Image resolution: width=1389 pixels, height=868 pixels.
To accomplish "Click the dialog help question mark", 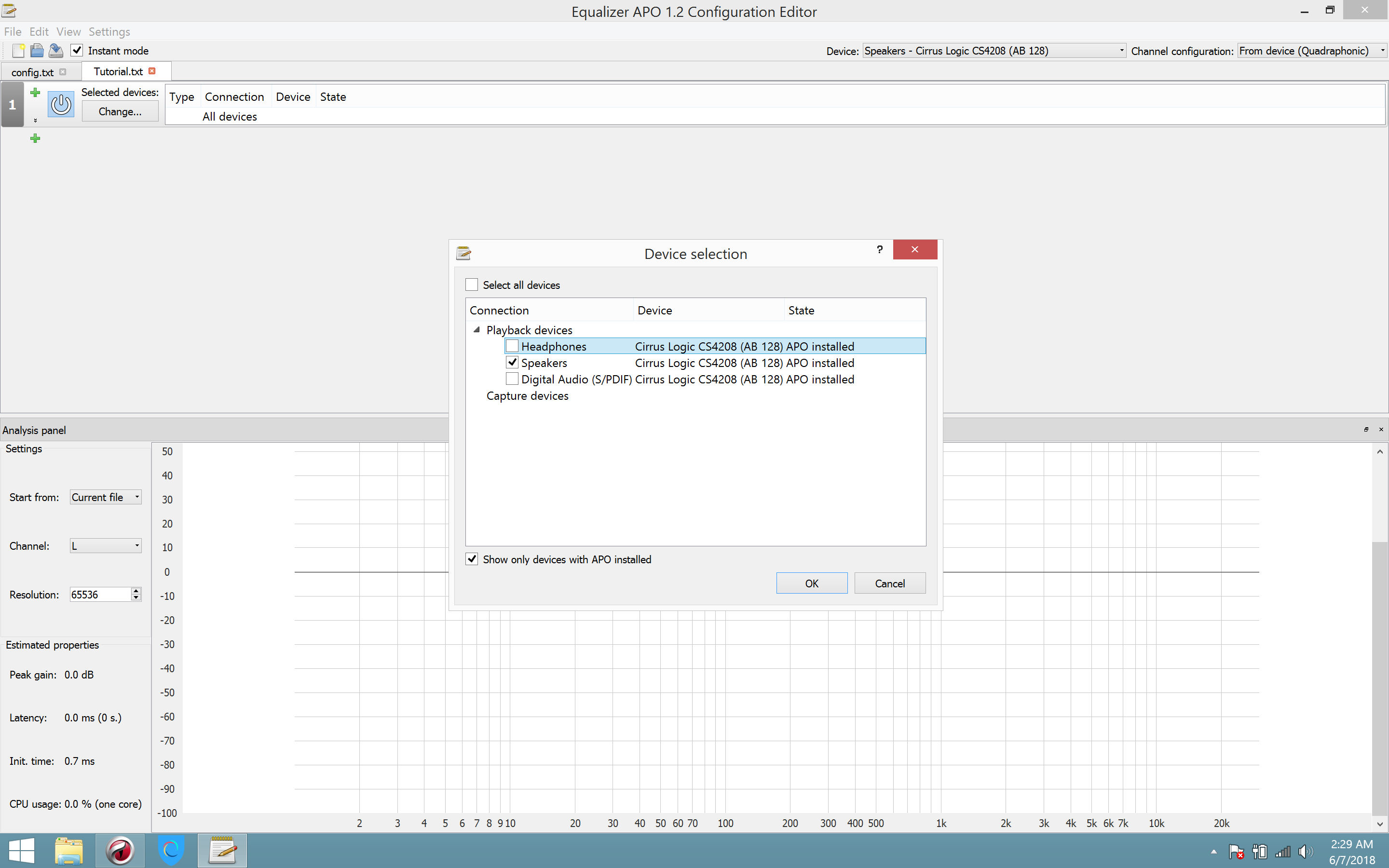I will (879, 249).
